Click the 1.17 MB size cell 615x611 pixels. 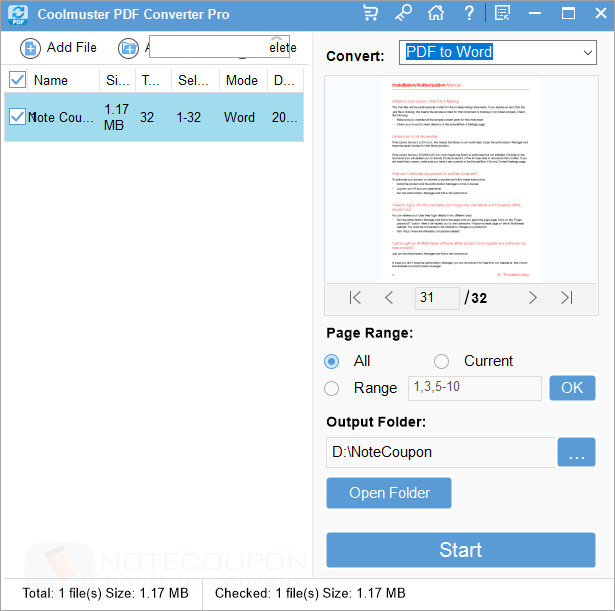(x=117, y=117)
